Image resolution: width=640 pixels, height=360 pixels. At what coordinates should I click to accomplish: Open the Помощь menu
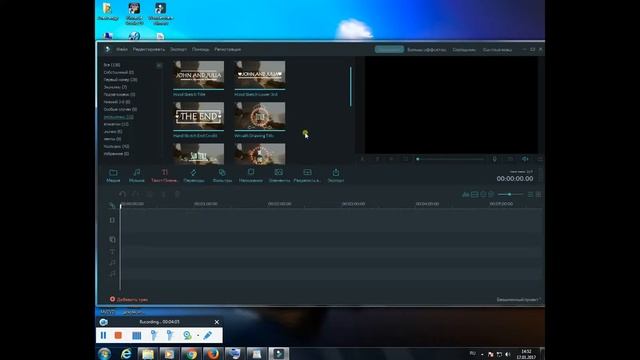pos(200,49)
